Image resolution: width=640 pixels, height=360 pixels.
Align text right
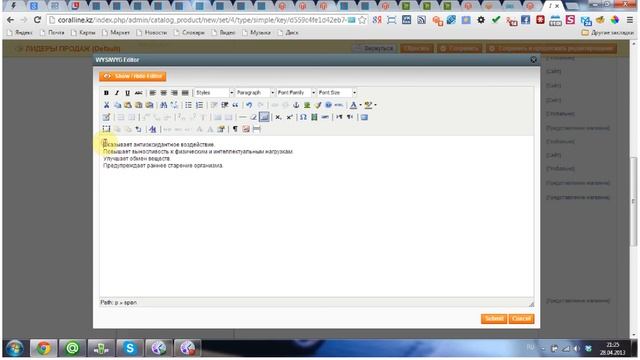coord(174,93)
